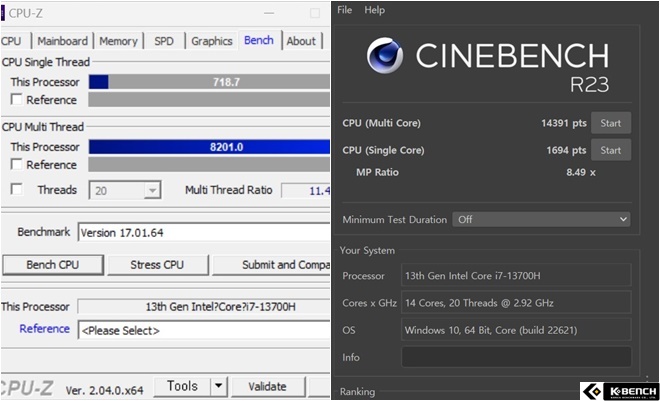Enable Multi Thread Reference checkbox
The height and width of the screenshot is (401, 660).
[16, 165]
